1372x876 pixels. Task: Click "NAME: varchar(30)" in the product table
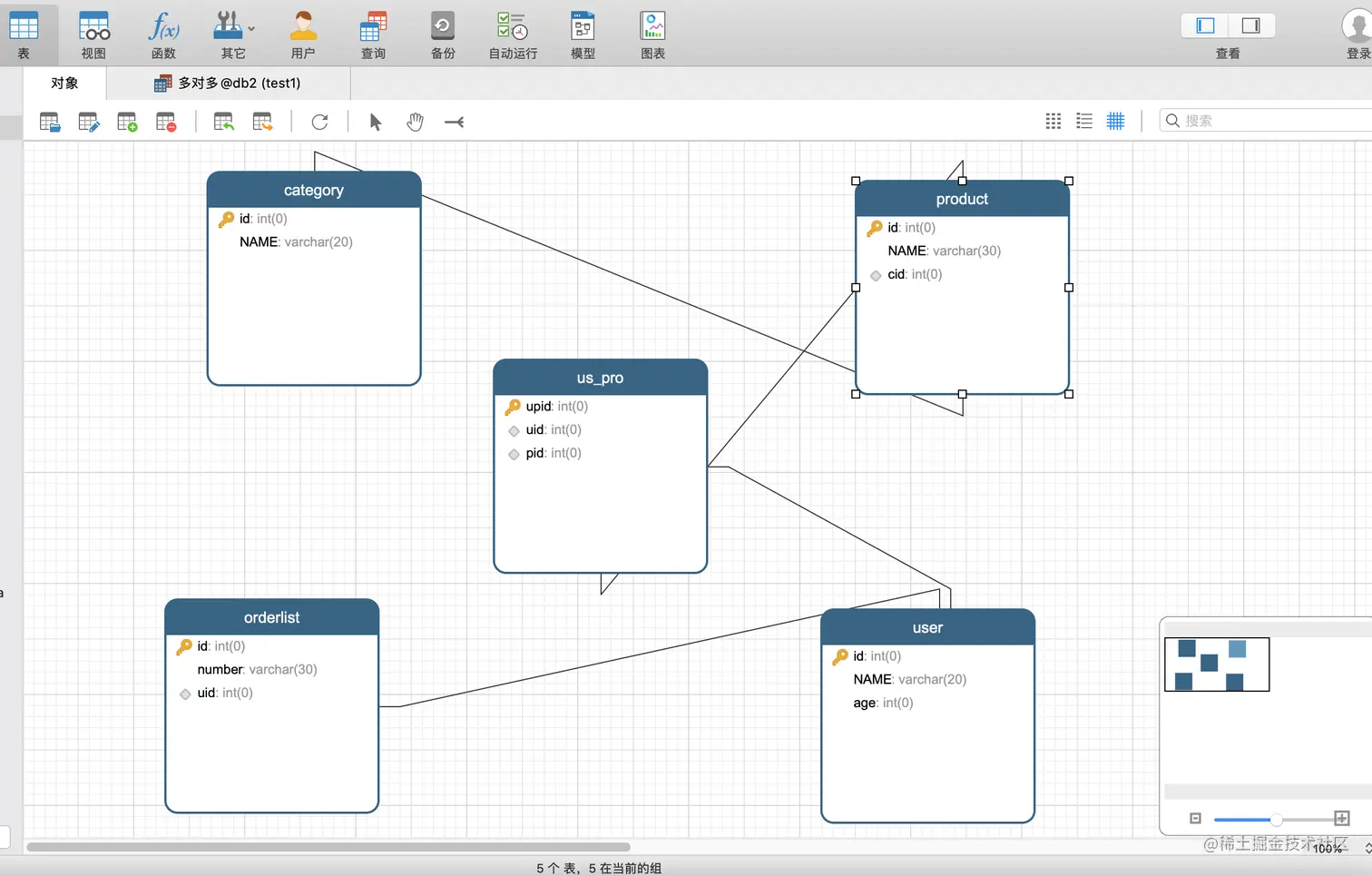point(944,251)
